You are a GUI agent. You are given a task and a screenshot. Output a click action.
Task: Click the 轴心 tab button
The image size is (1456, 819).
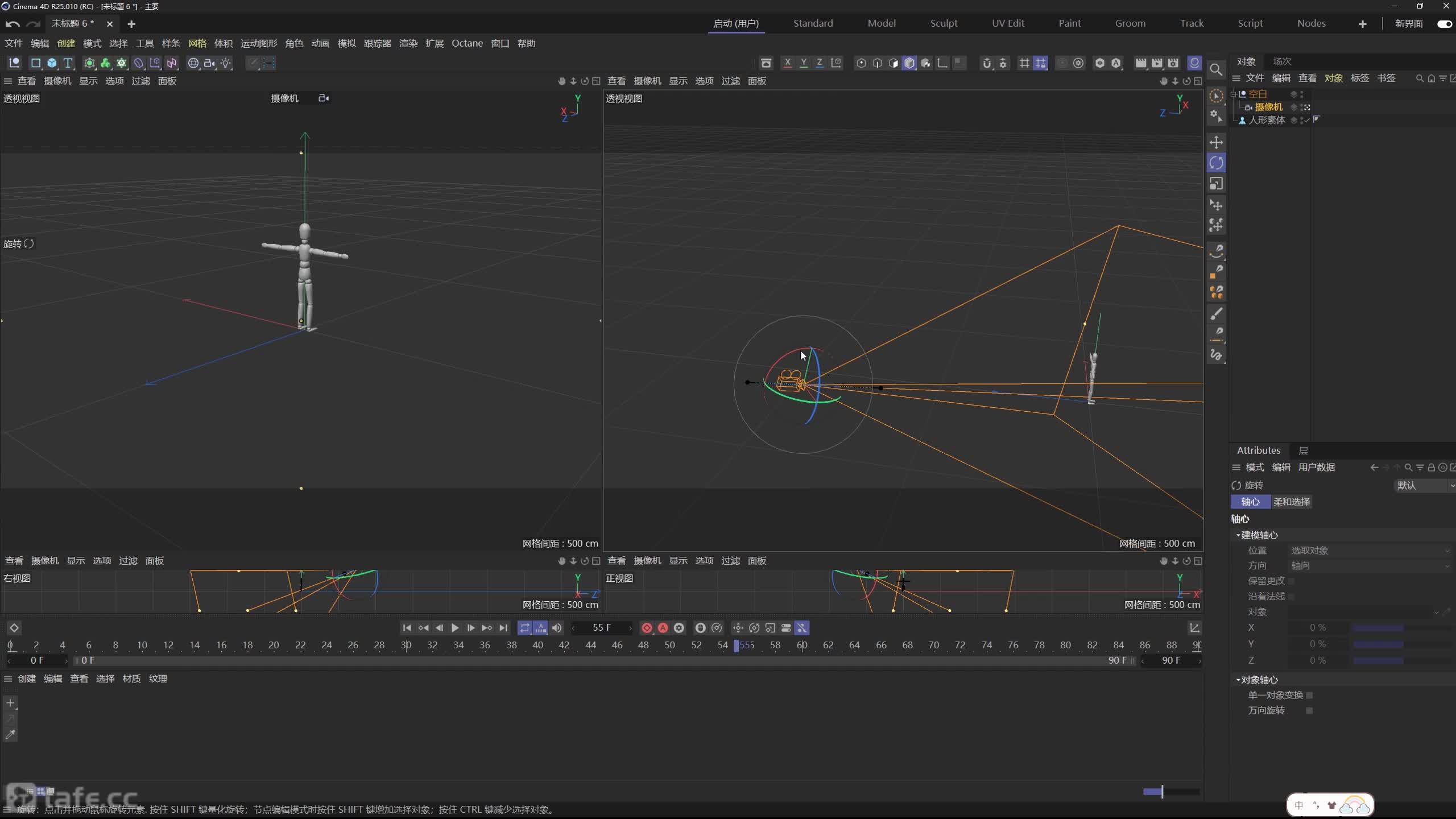[1250, 502]
